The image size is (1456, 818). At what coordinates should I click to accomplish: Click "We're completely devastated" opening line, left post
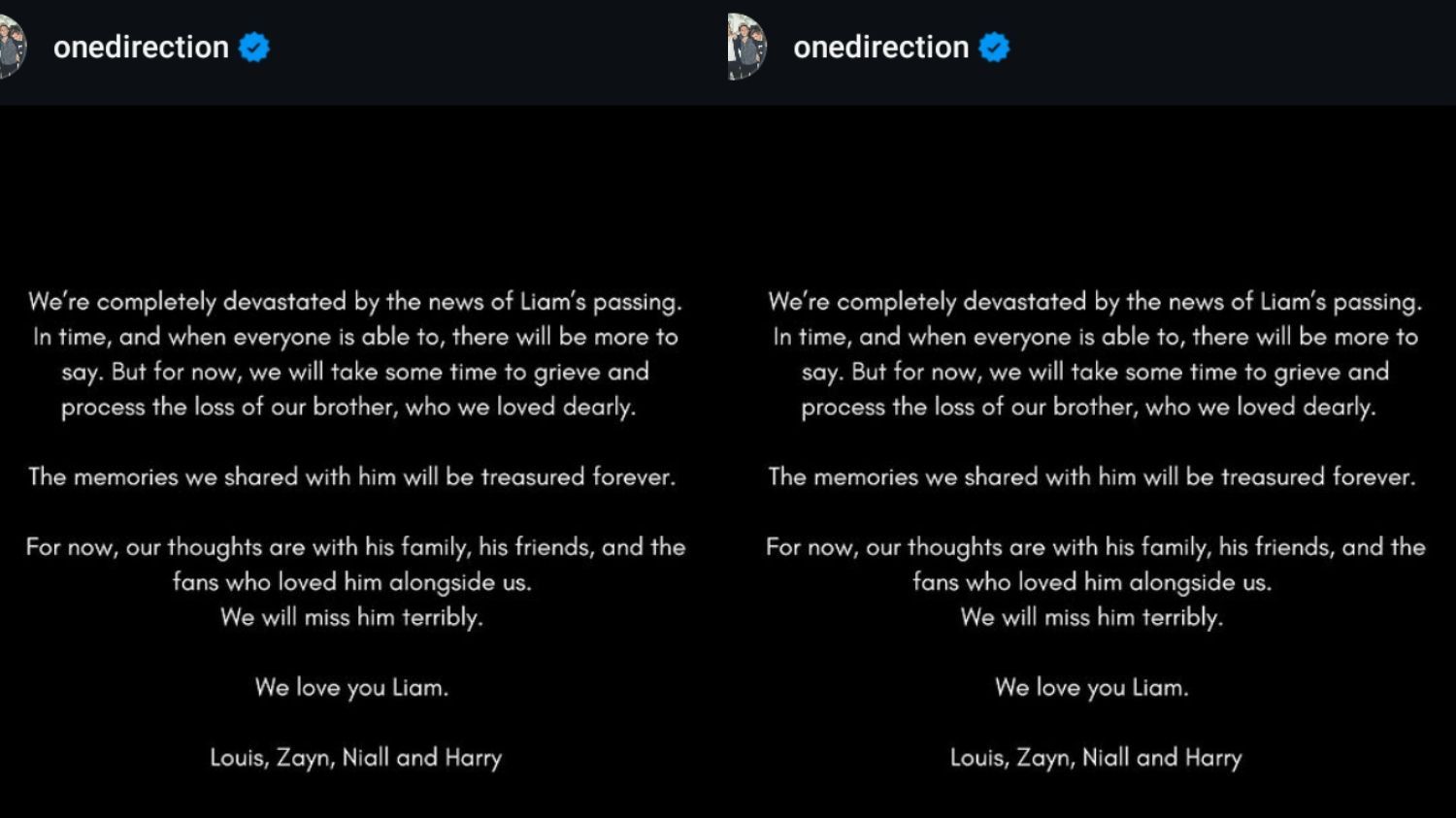click(354, 302)
